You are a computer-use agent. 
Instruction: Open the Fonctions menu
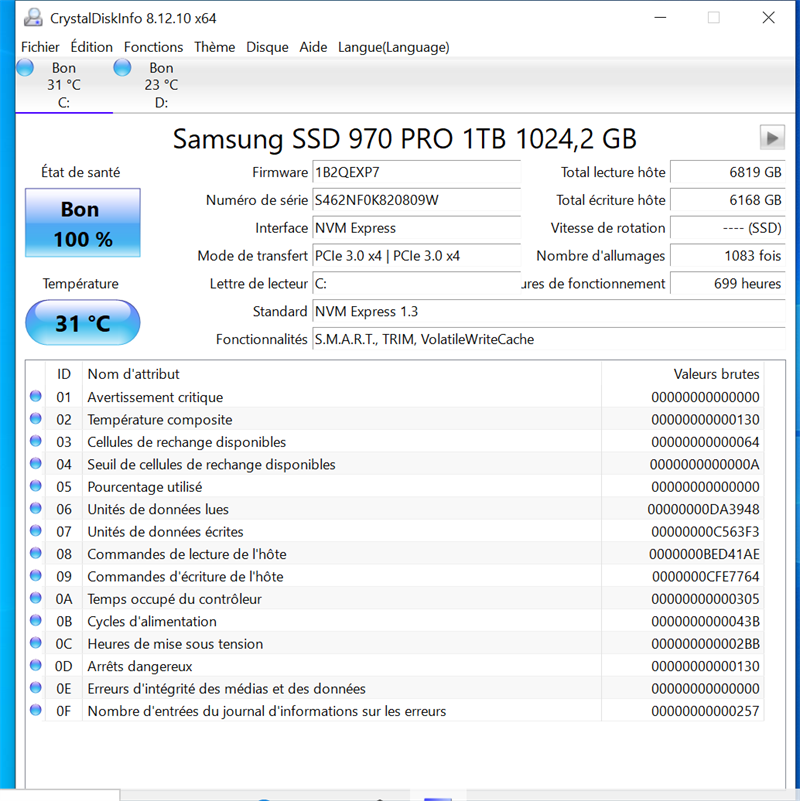153,47
